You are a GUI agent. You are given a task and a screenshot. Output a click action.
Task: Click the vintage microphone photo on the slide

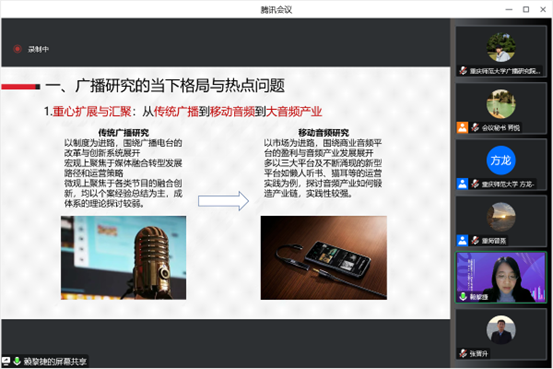click(123, 258)
